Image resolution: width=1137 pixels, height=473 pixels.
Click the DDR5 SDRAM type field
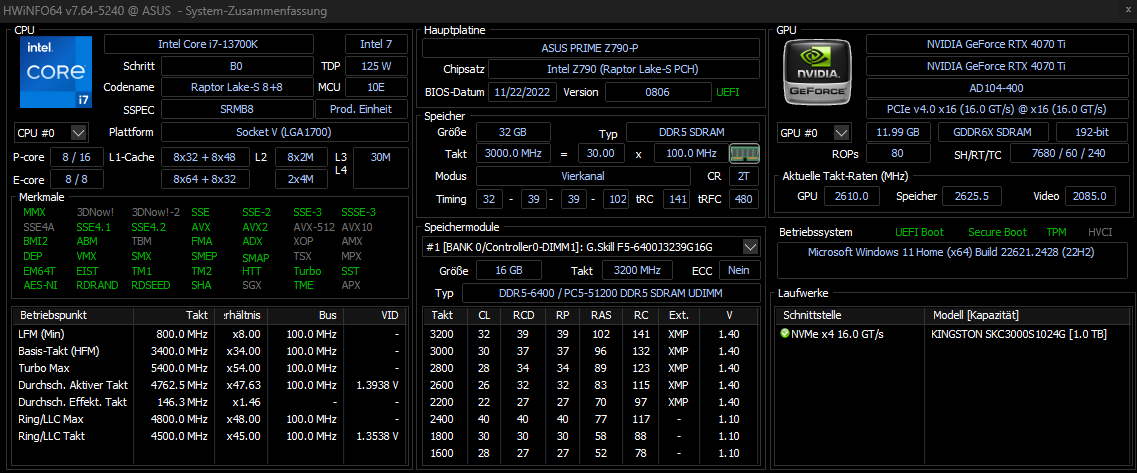pos(692,132)
